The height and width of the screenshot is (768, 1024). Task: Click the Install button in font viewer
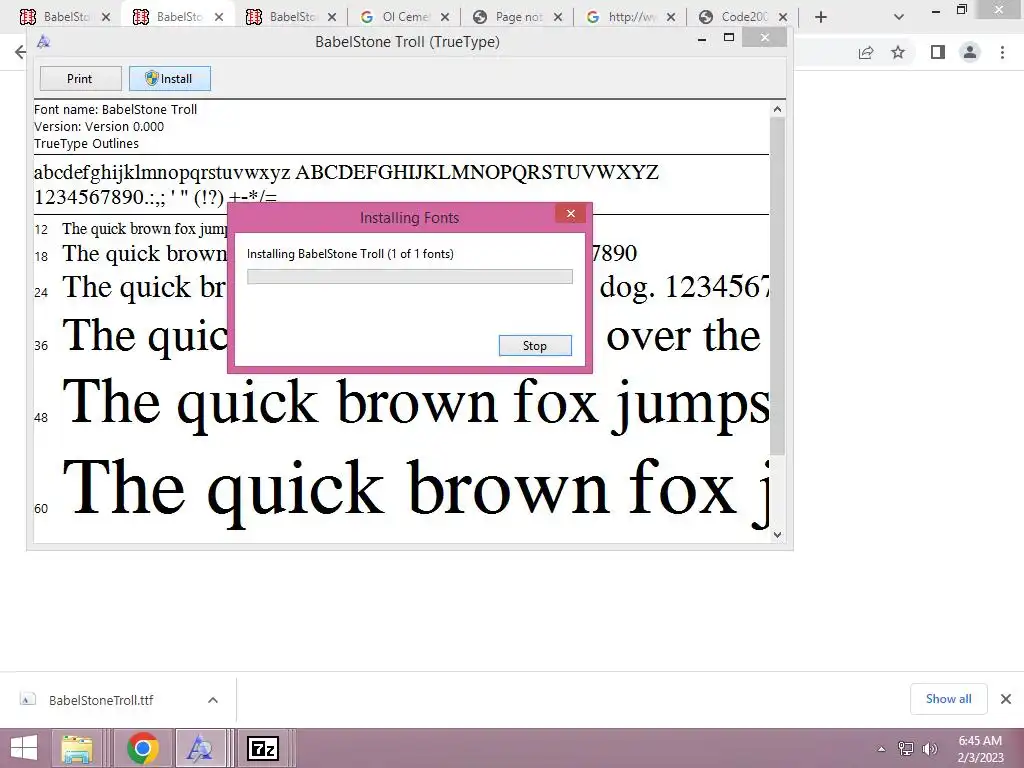tap(170, 78)
